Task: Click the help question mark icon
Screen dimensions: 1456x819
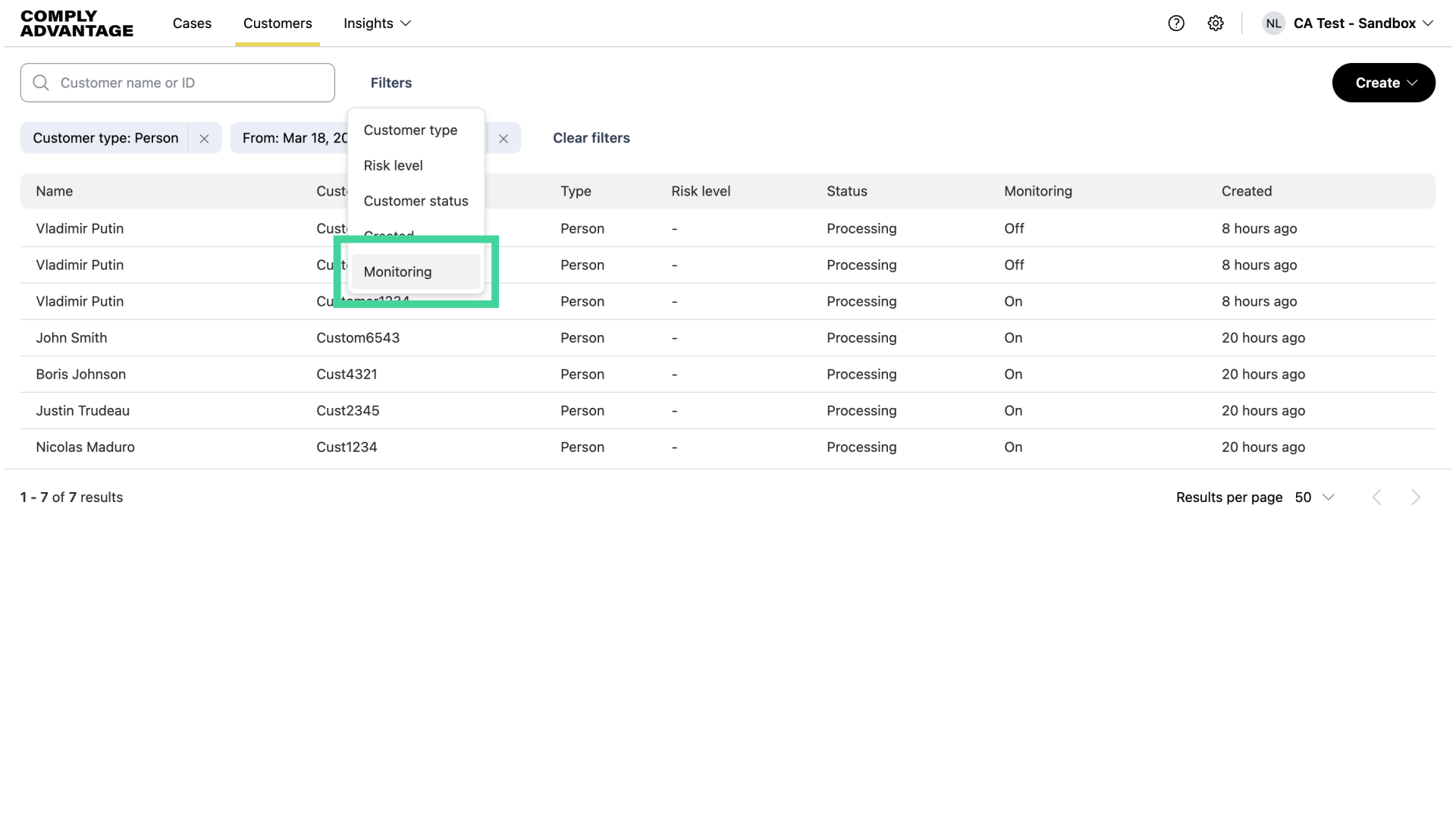Action: tap(1176, 24)
